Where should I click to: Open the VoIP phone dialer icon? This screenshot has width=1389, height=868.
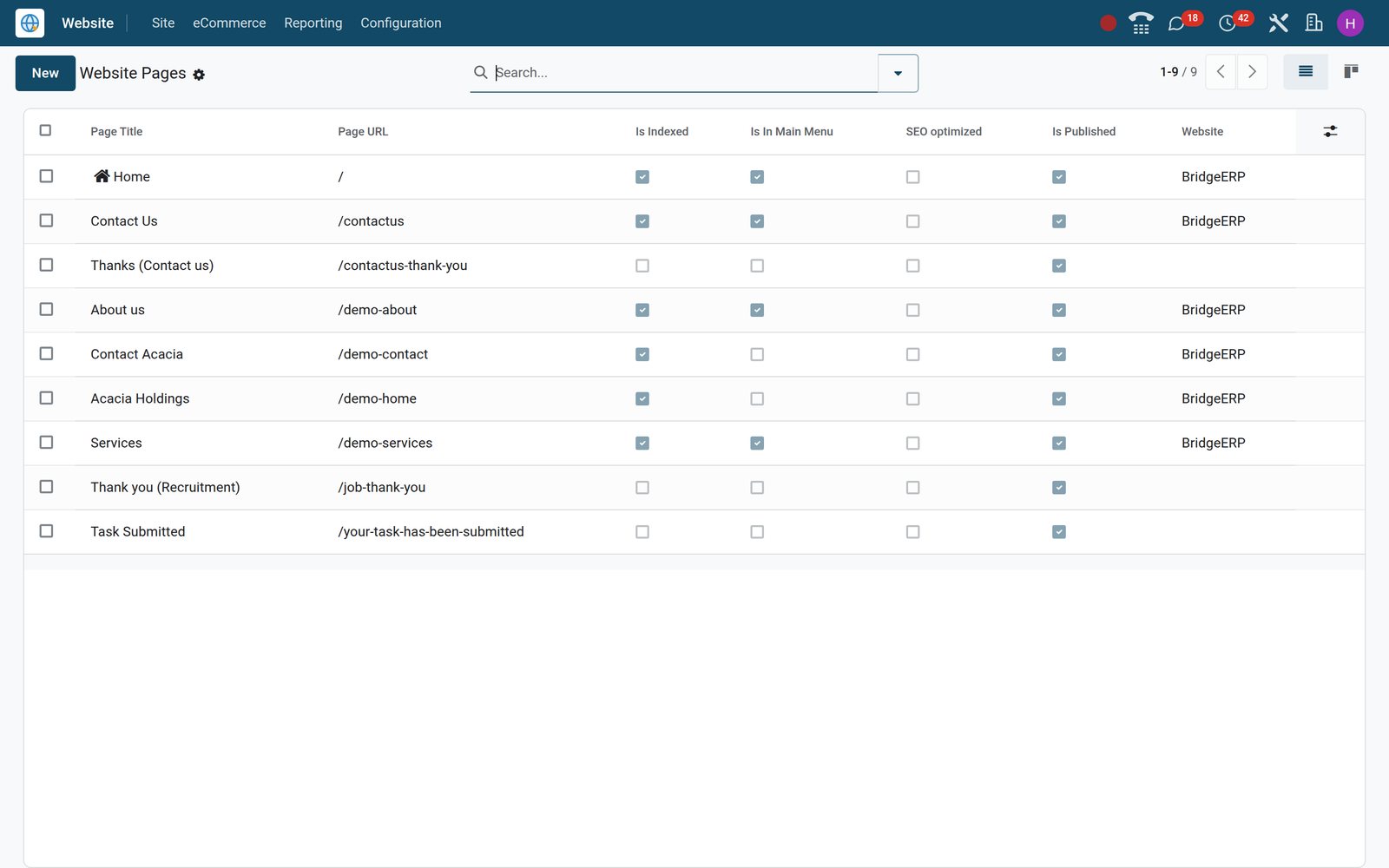point(1141,23)
